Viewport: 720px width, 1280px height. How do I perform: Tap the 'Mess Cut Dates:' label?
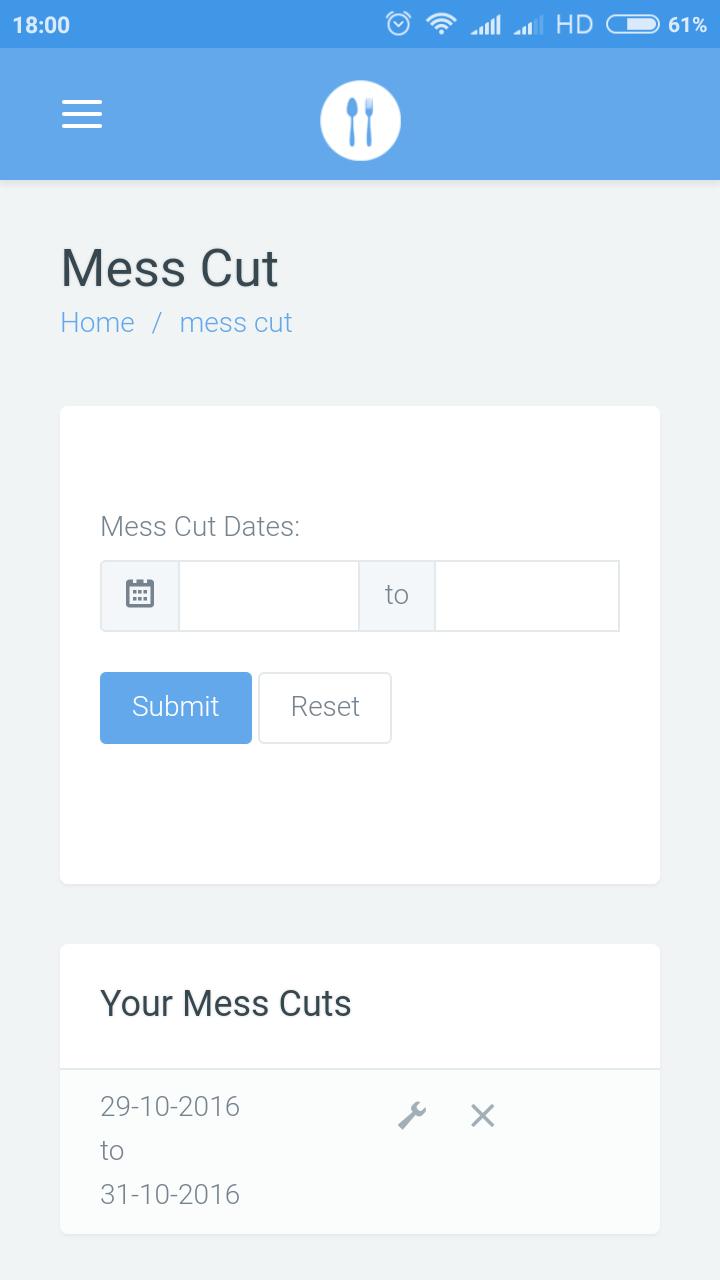click(200, 526)
